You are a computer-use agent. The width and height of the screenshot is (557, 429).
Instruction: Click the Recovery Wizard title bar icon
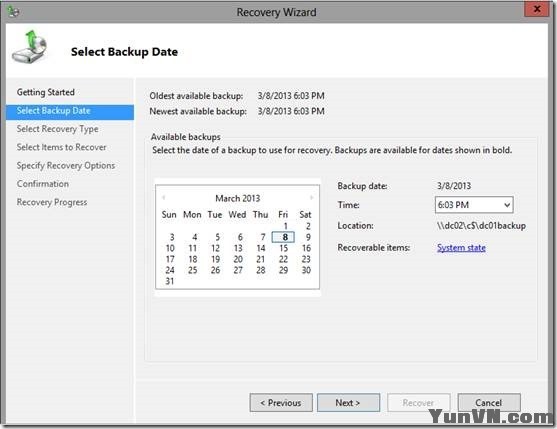[x=13, y=12]
